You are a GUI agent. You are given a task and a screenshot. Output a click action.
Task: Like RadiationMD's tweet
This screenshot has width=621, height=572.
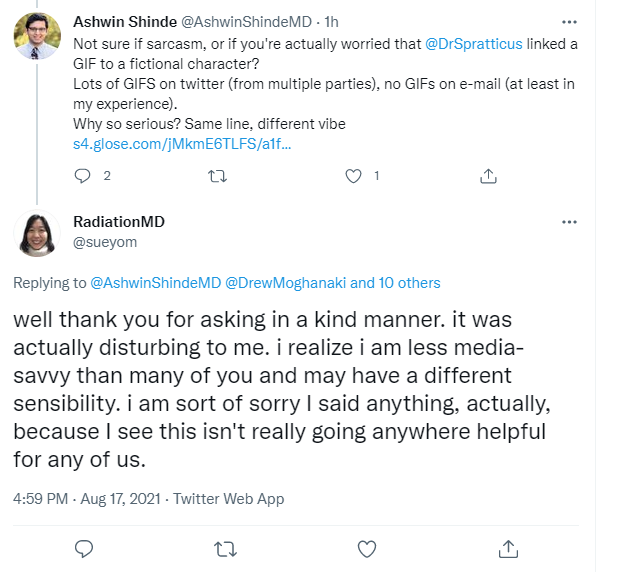click(x=367, y=548)
